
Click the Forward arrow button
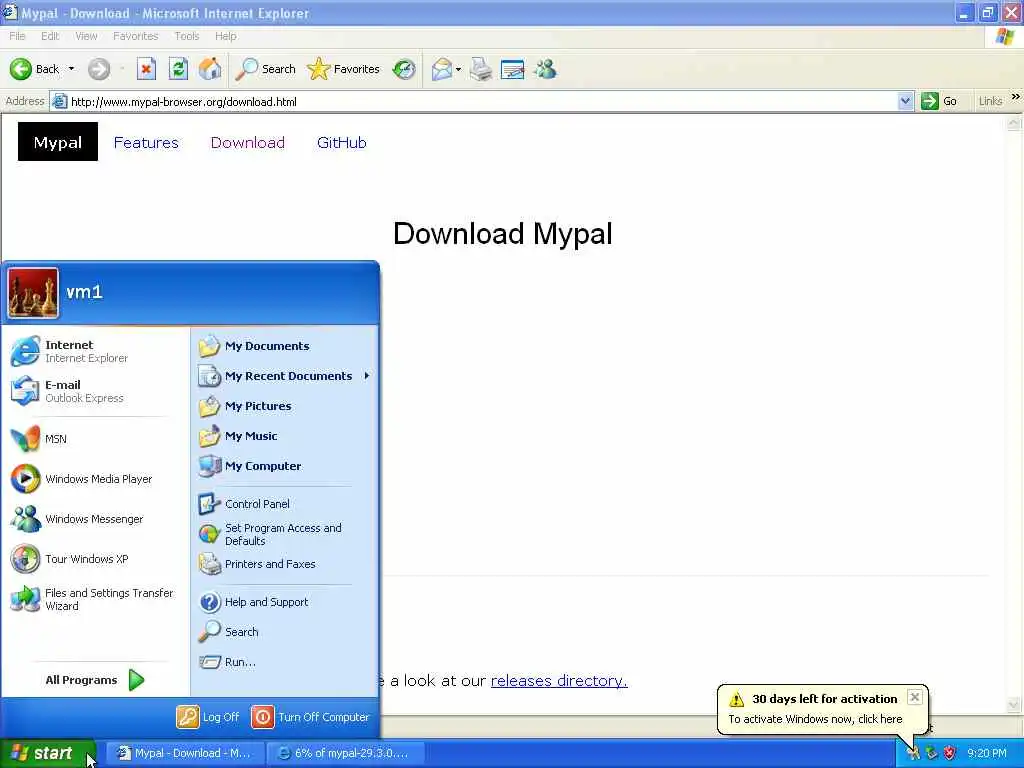pos(99,69)
